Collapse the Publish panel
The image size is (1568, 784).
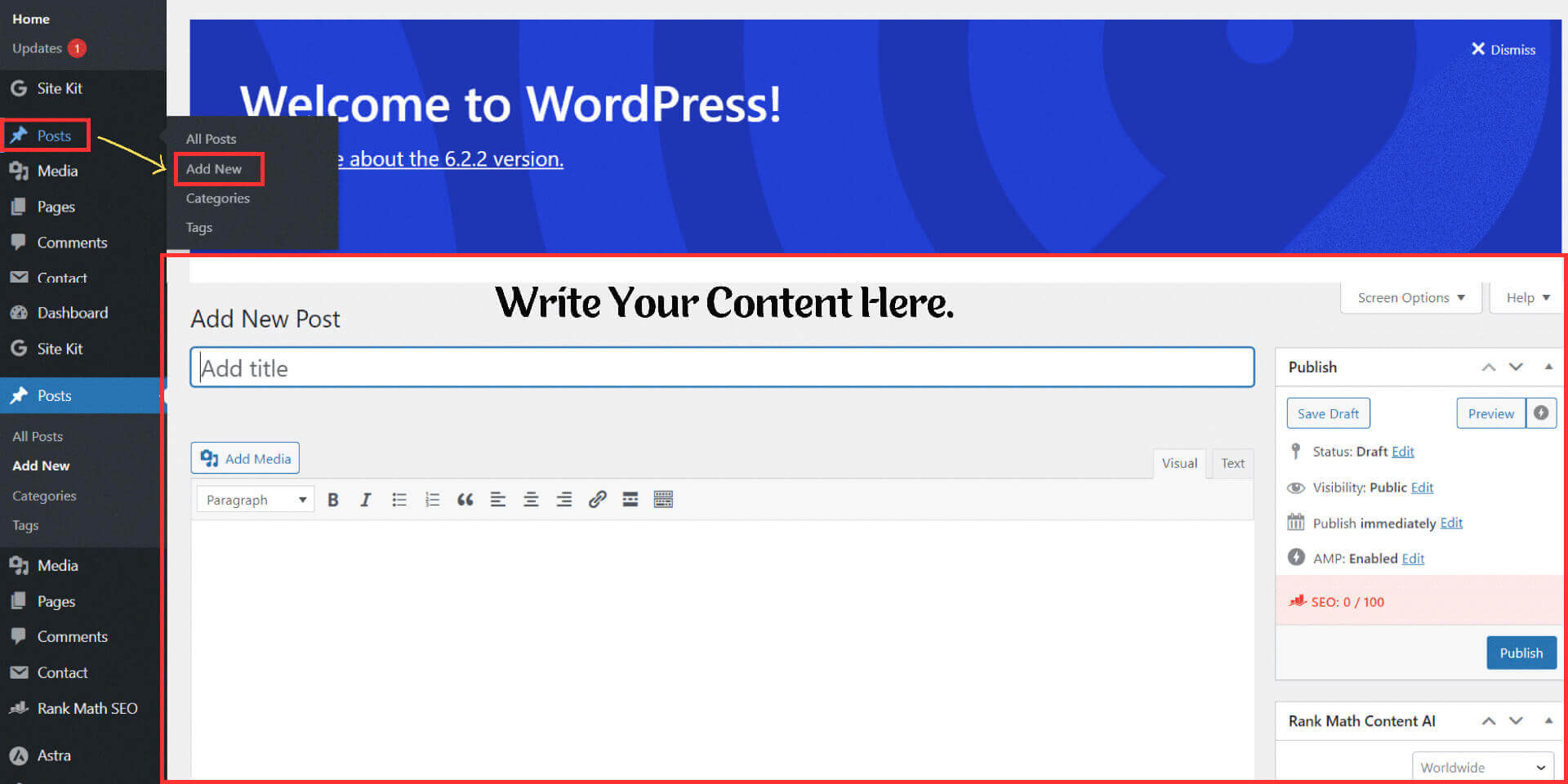click(x=1548, y=367)
